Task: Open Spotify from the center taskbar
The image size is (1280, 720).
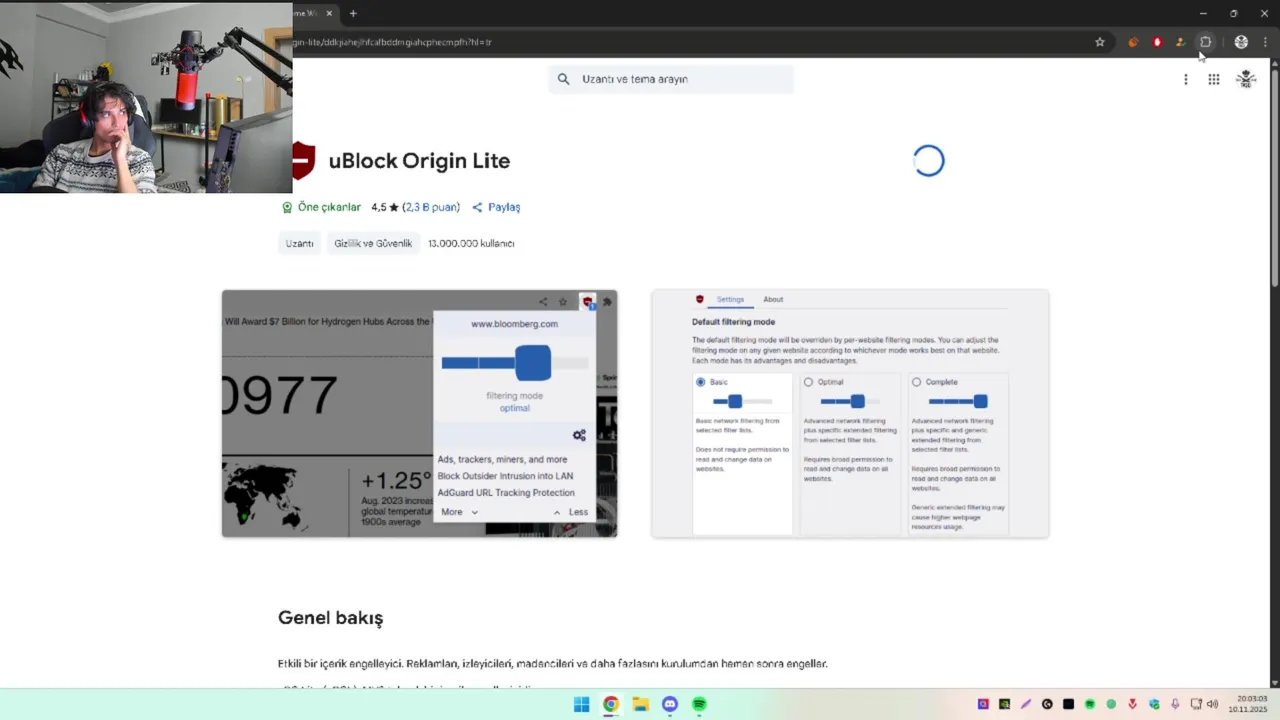Action: (x=699, y=704)
